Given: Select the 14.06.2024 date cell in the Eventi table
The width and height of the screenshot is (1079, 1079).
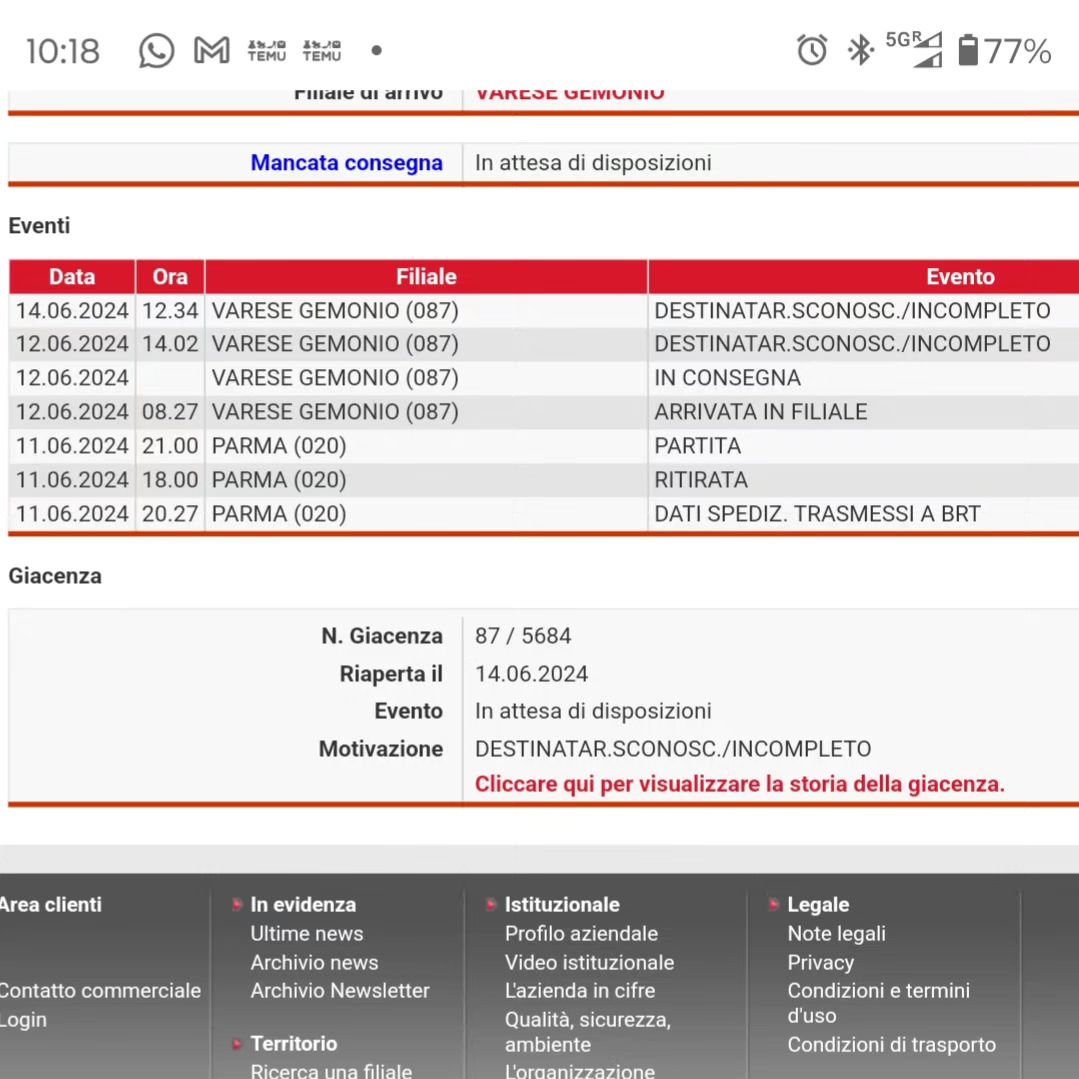Looking at the screenshot, I should click(72, 311).
